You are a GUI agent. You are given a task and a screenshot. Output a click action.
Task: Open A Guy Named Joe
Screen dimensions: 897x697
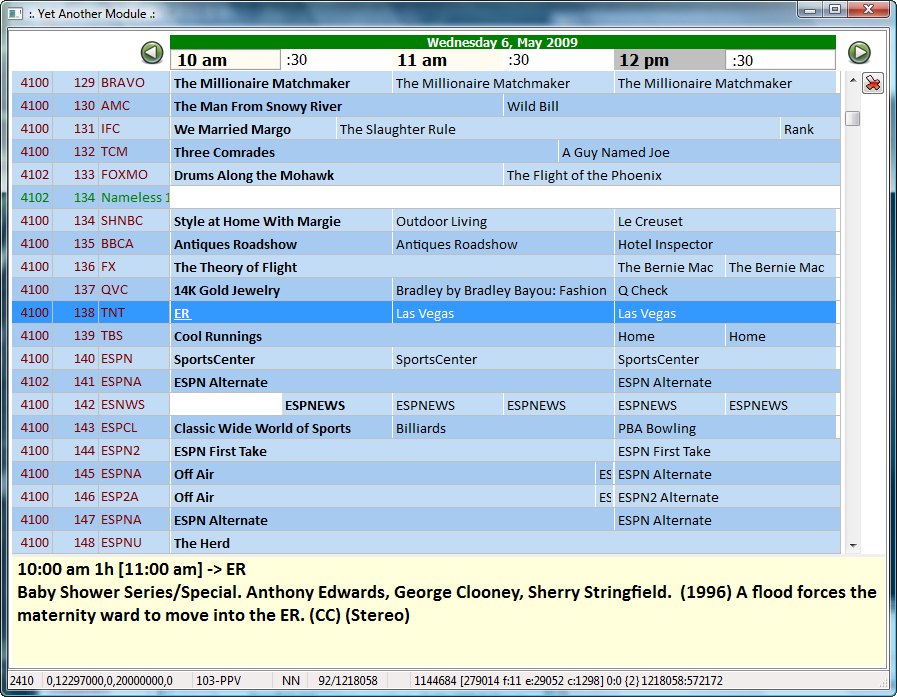click(x=700, y=152)
